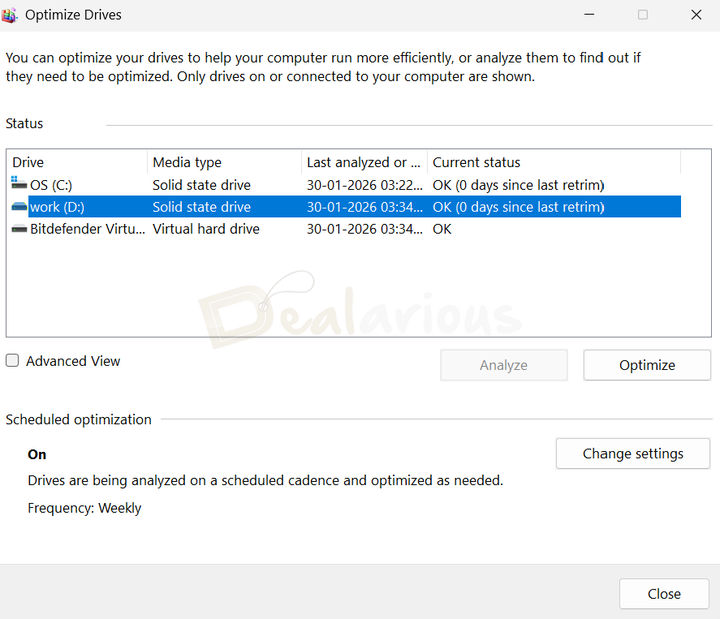Select the Bitdefender Virtu... drive name
This screenshot has height=619, width=720.
(87, 229)
